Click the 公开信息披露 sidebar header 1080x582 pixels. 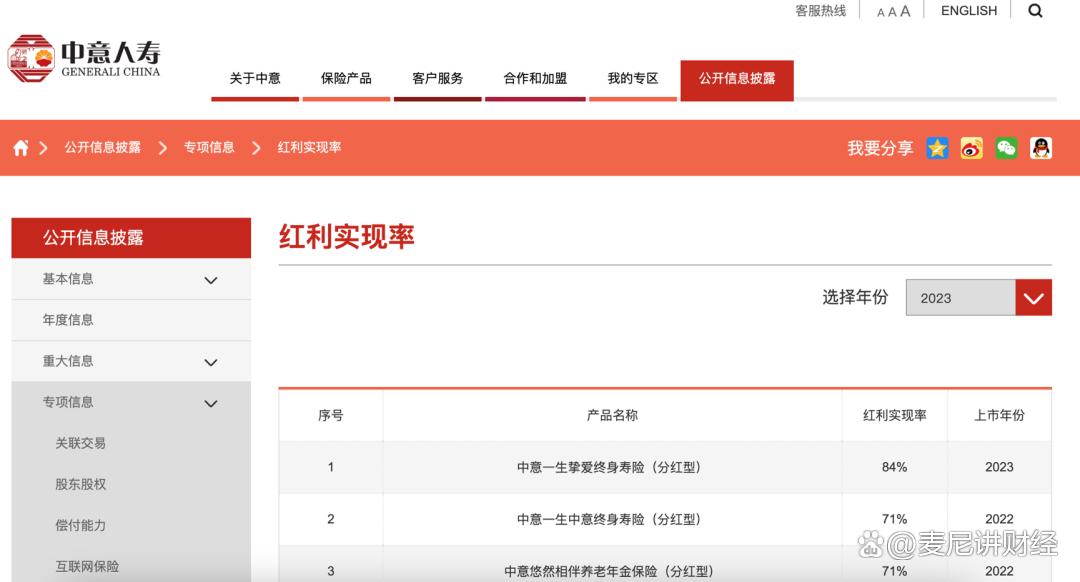[x=131, y=238]
